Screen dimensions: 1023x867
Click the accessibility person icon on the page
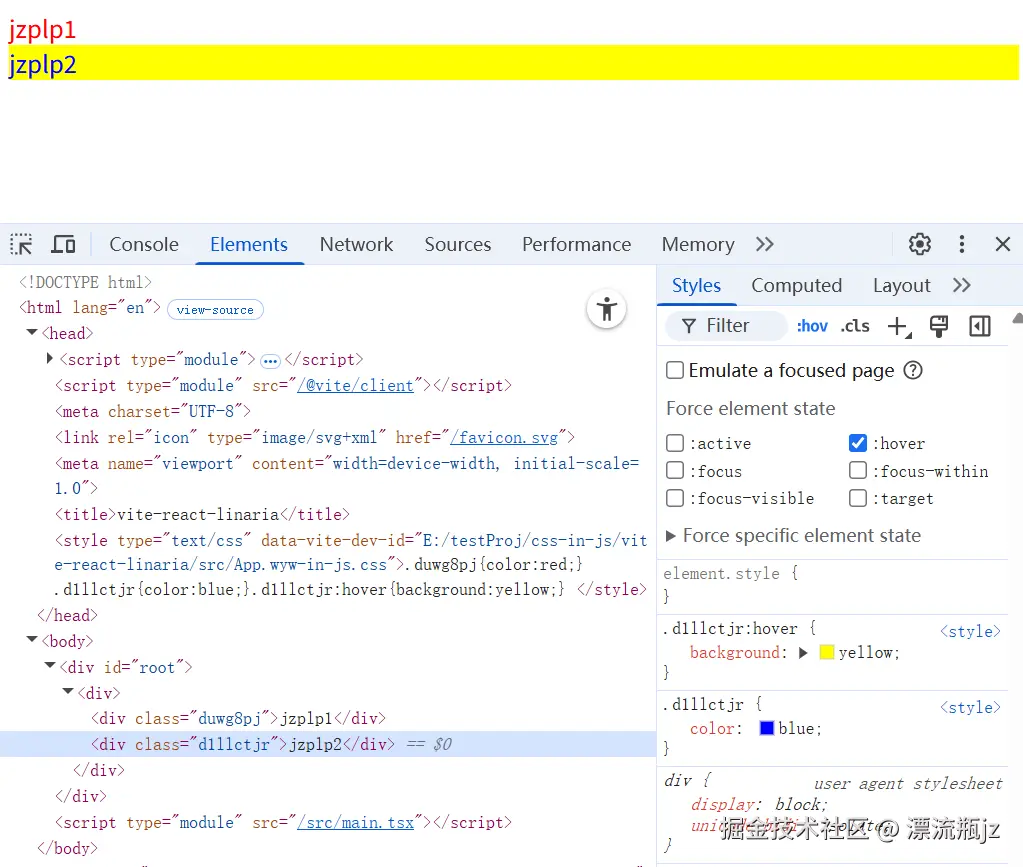coord(606,310)
